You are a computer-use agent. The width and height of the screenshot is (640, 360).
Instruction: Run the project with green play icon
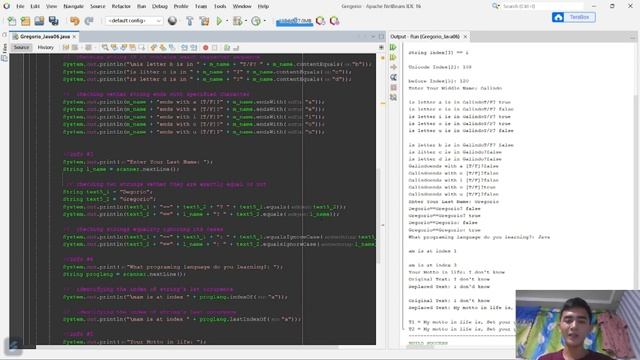point(219,21)
